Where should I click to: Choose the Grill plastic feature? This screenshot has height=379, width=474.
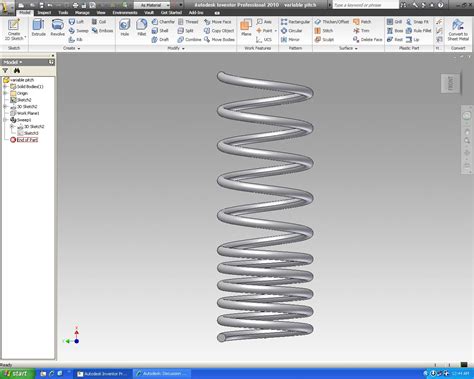coord(394,22)
